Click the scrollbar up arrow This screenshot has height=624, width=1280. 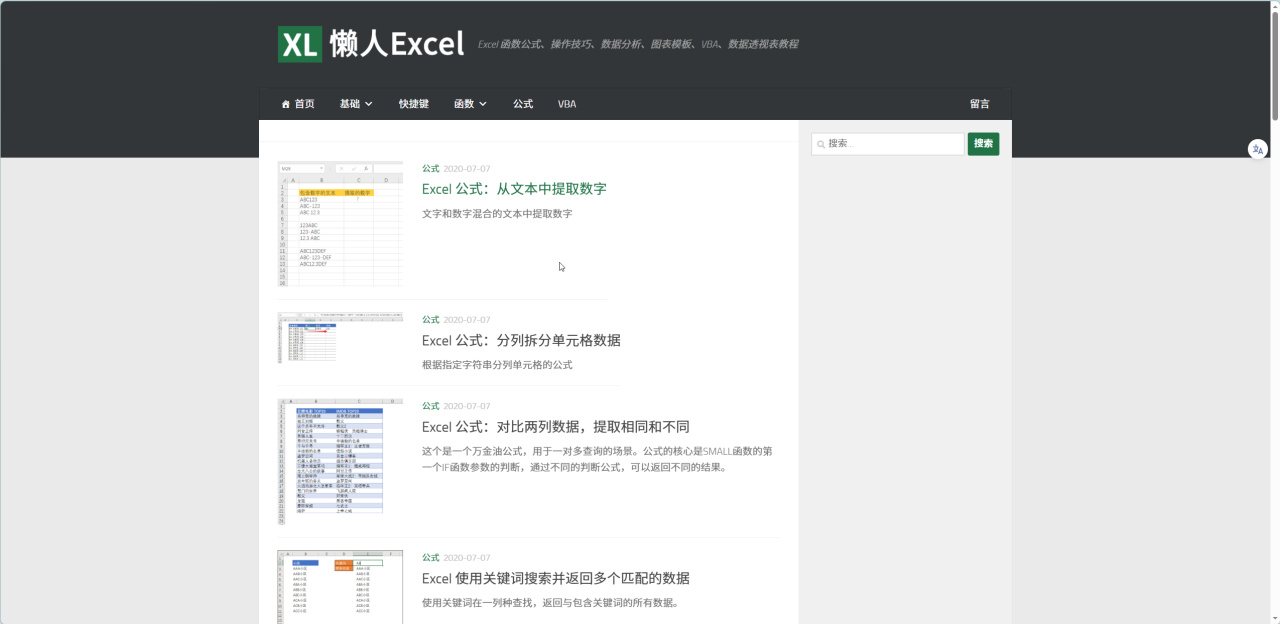(1274, 5)
